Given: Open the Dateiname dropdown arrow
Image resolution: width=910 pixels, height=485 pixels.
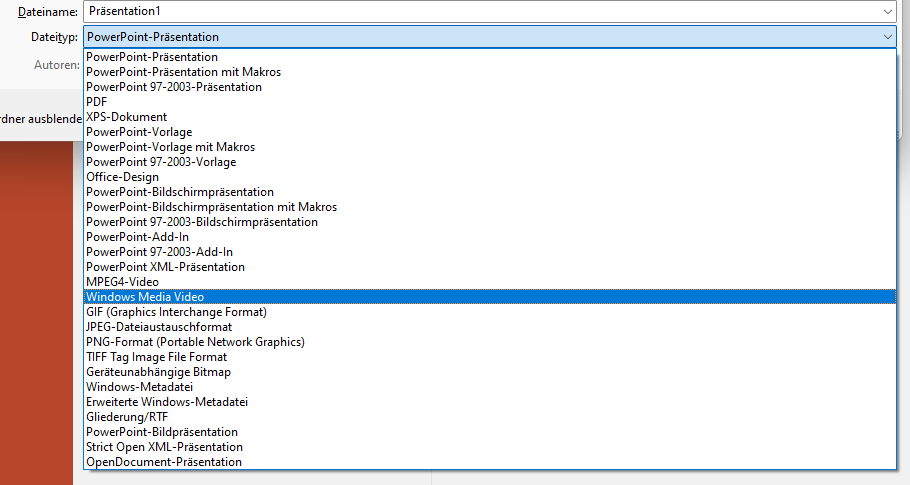Looking at the screenshot, I should [887, 12].
